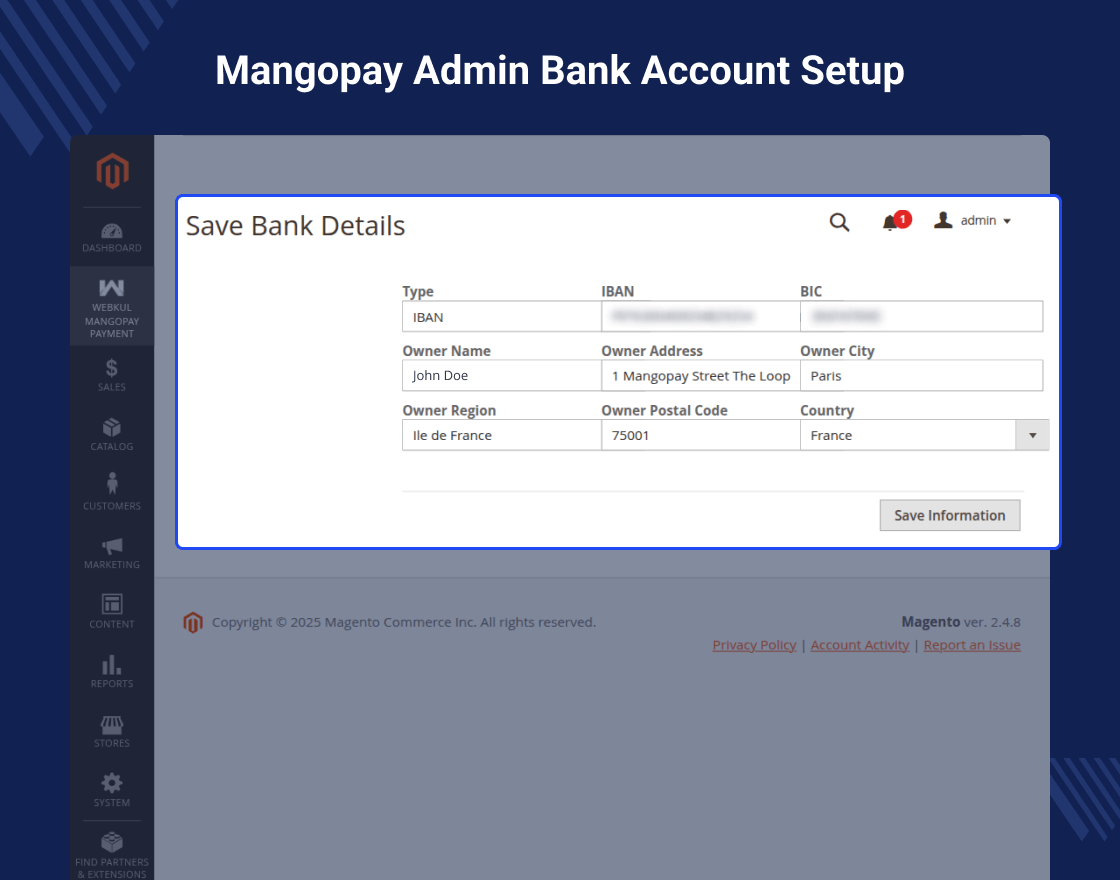The height and width of the screenshot is (880, 1120).
Task: Open the Report an Issue link
Action: [x=971, y=645]
